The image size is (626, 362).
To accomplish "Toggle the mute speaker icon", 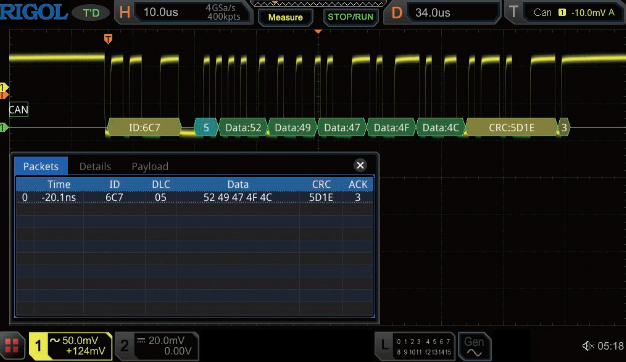I will click(x=588, y=346).
